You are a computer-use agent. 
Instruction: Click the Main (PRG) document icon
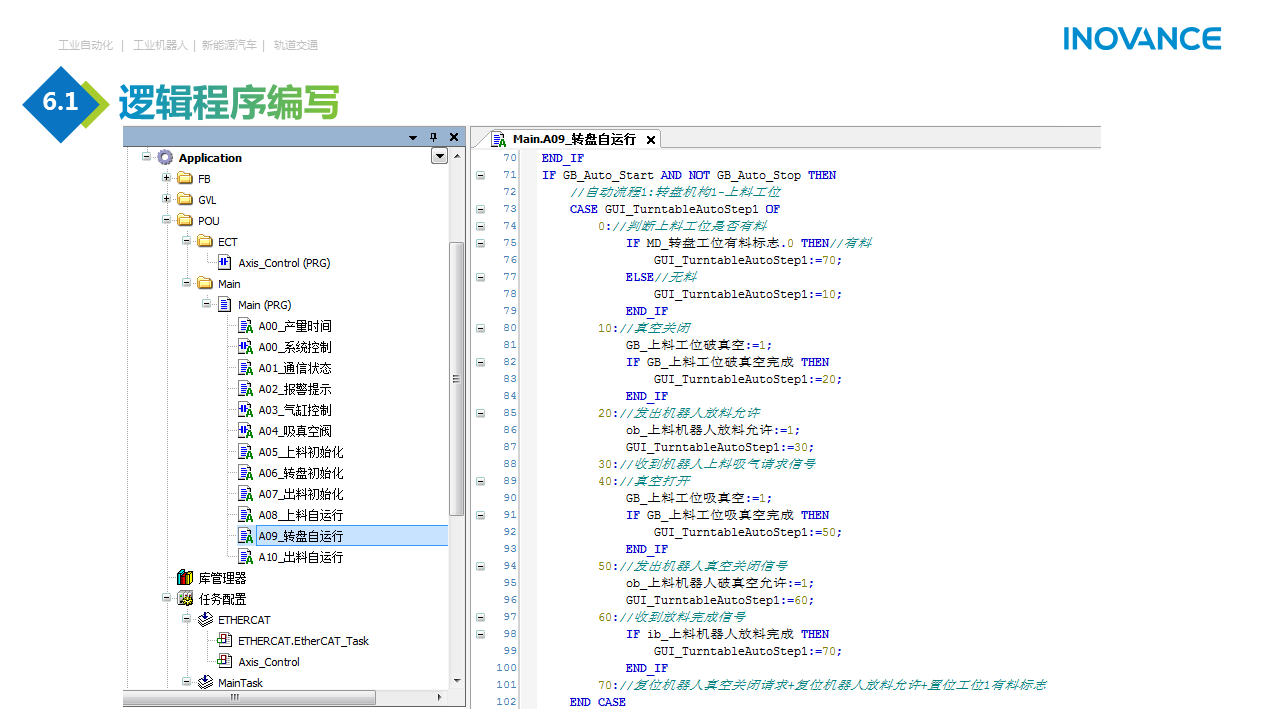(x=225, y=304)
